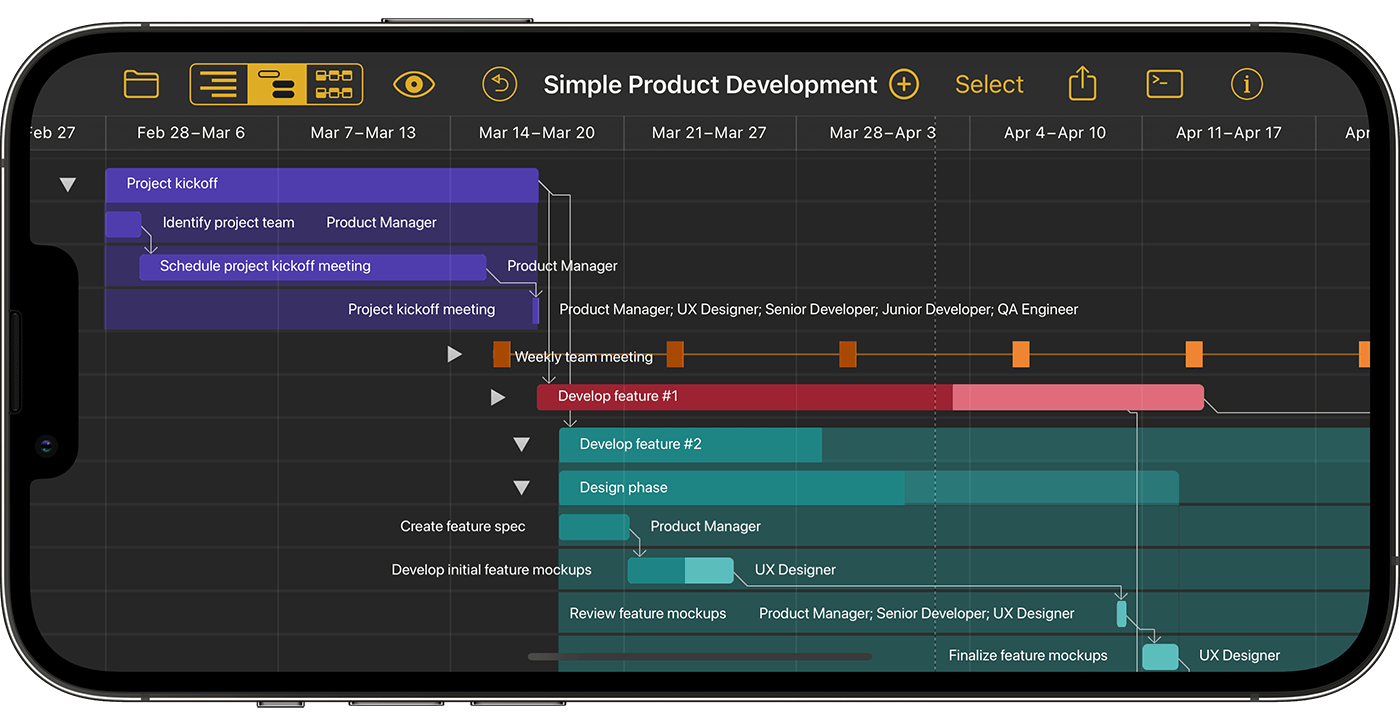Collapse the Project kickoff group
Screen dimensions: 1400x724
coord(67,184)
